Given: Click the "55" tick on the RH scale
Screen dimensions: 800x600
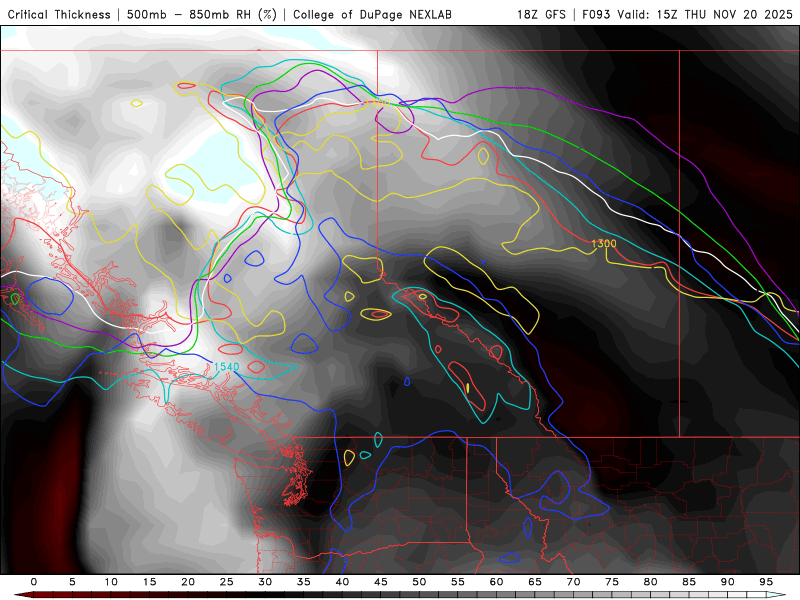Looking at the screenshot, I should tap(458, 582).
